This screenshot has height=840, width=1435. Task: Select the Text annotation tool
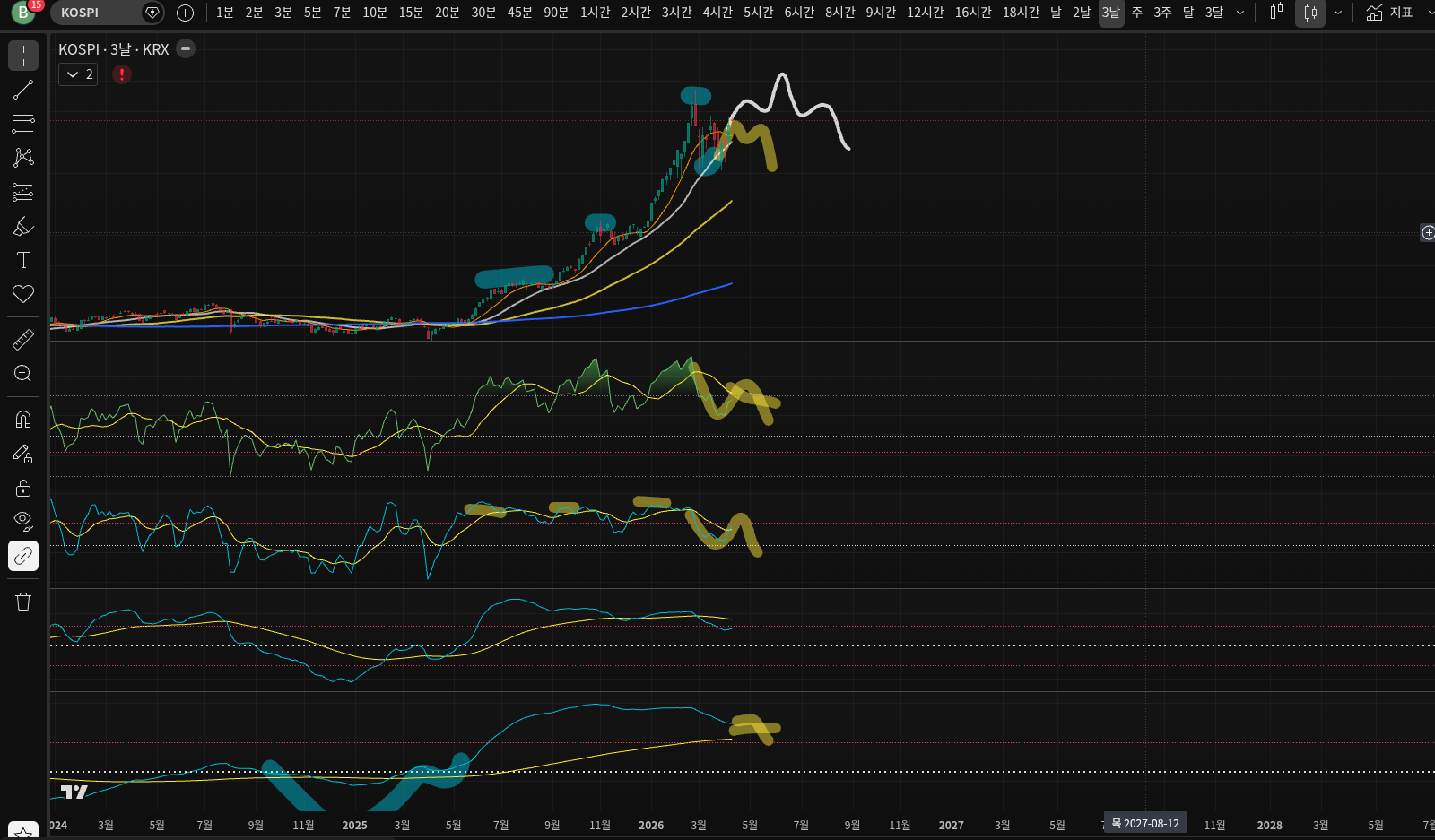pos(23,260)
